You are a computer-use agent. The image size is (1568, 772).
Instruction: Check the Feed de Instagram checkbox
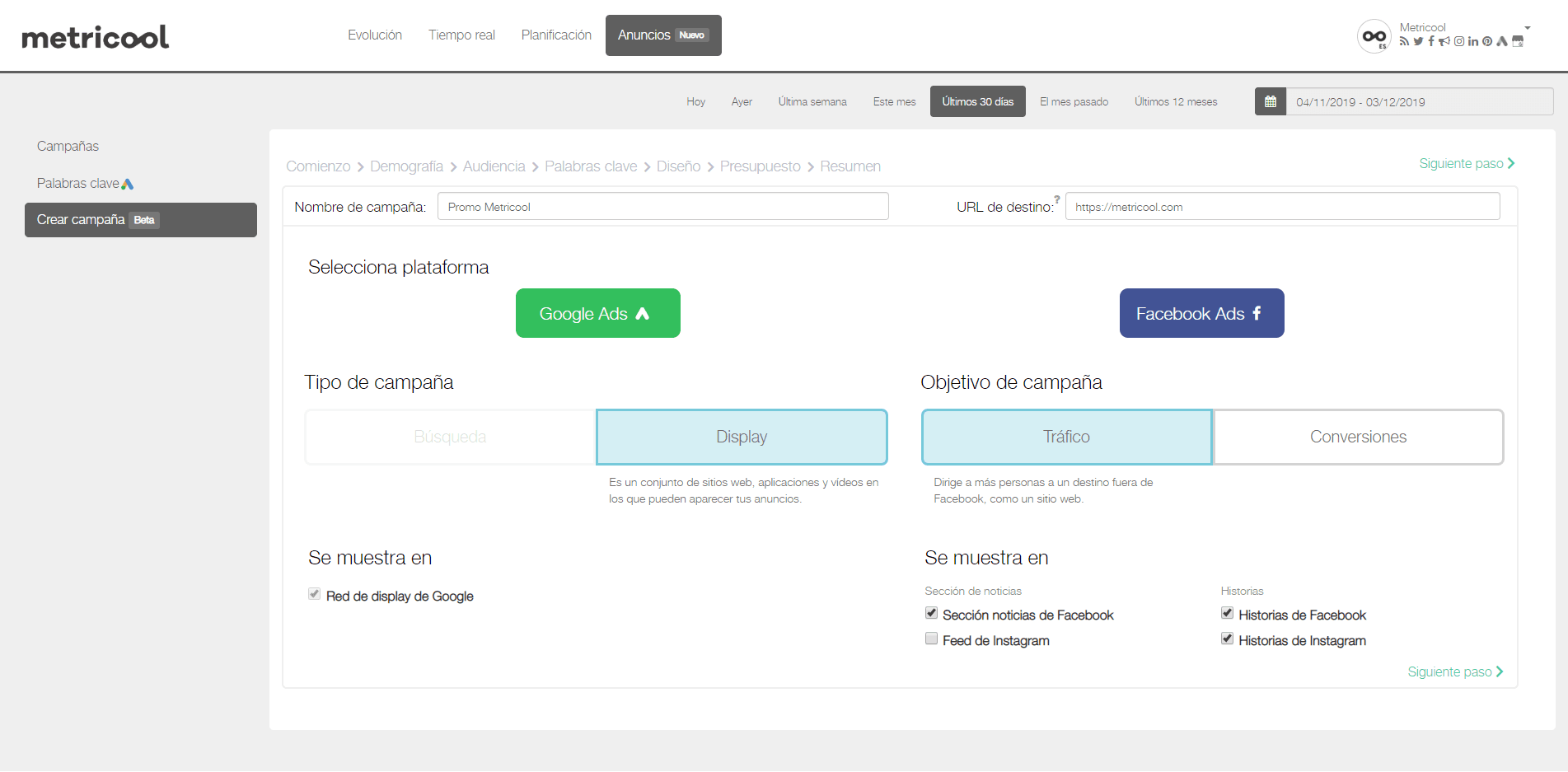tap(931, 639)
